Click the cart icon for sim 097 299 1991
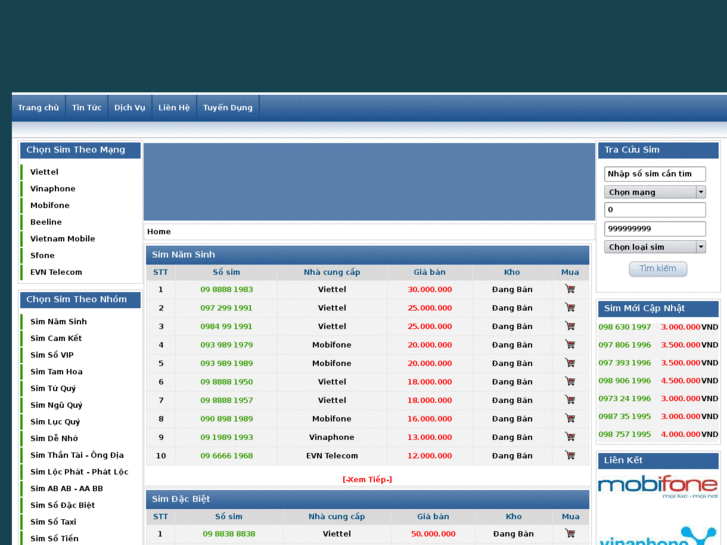Screen dimensions: 727x545 coord(570,308)
